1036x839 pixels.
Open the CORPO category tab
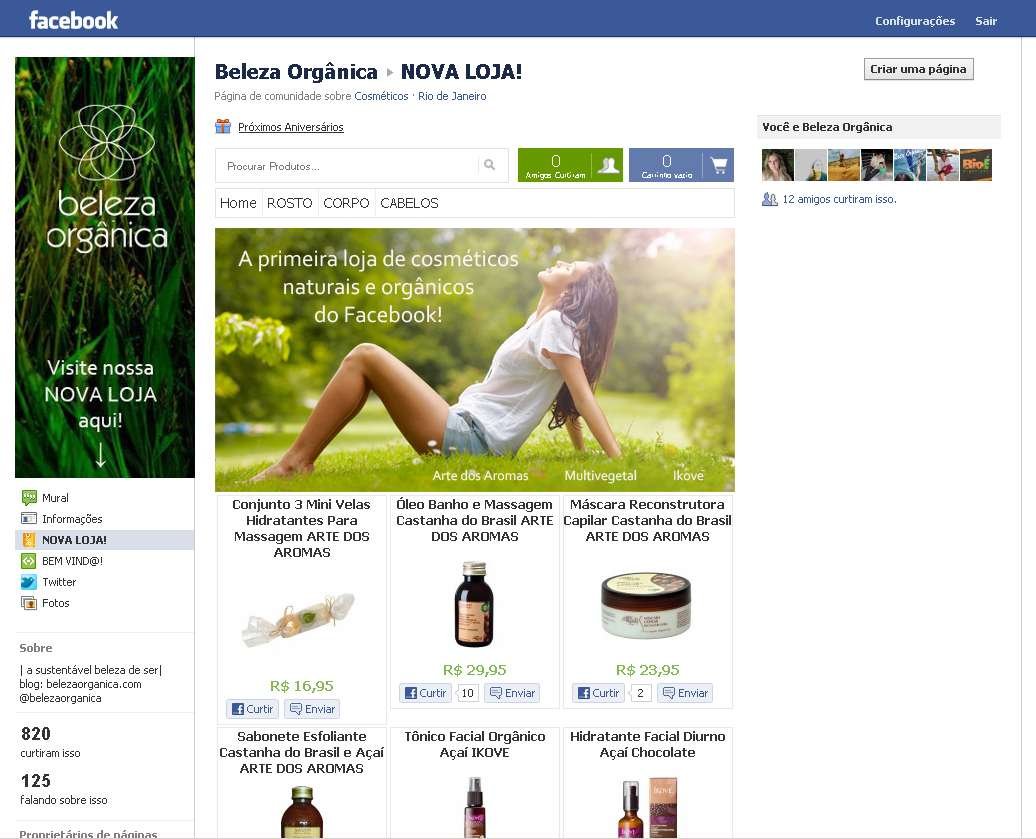[x=346, y=203]
